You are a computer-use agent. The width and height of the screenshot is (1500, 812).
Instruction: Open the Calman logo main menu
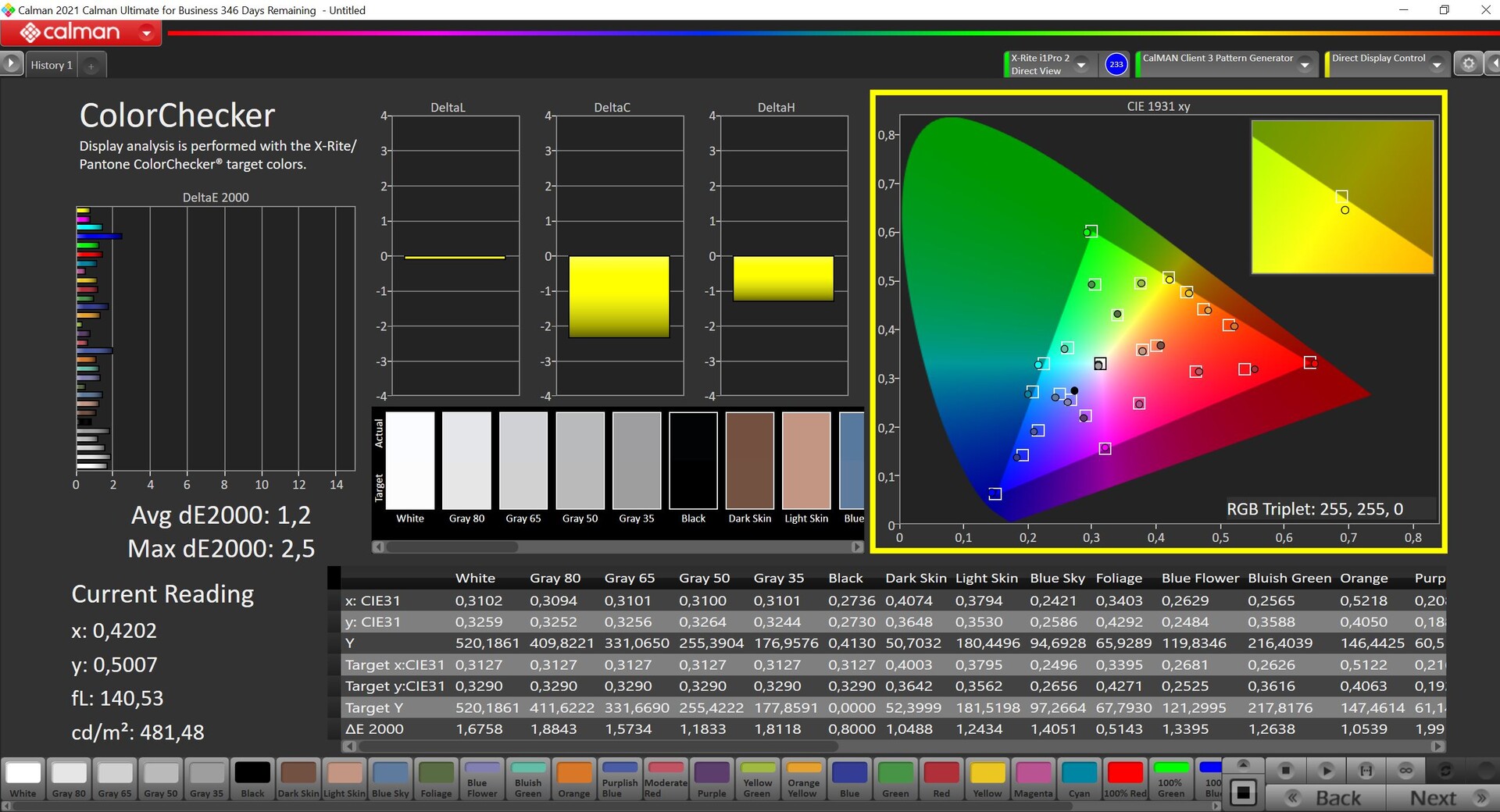[81, 33]
